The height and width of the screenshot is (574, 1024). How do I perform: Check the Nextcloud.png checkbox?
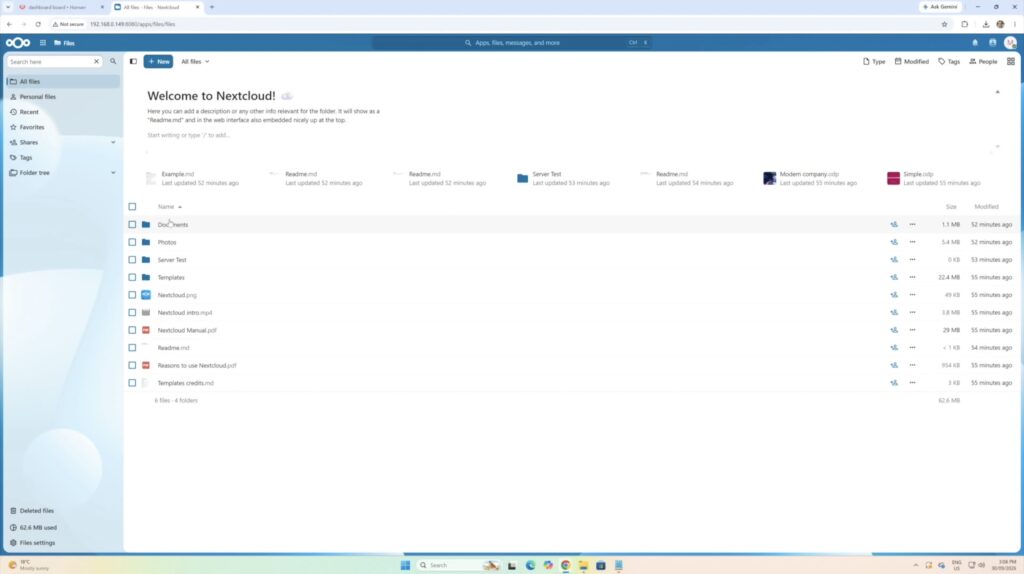pos(133,295)
